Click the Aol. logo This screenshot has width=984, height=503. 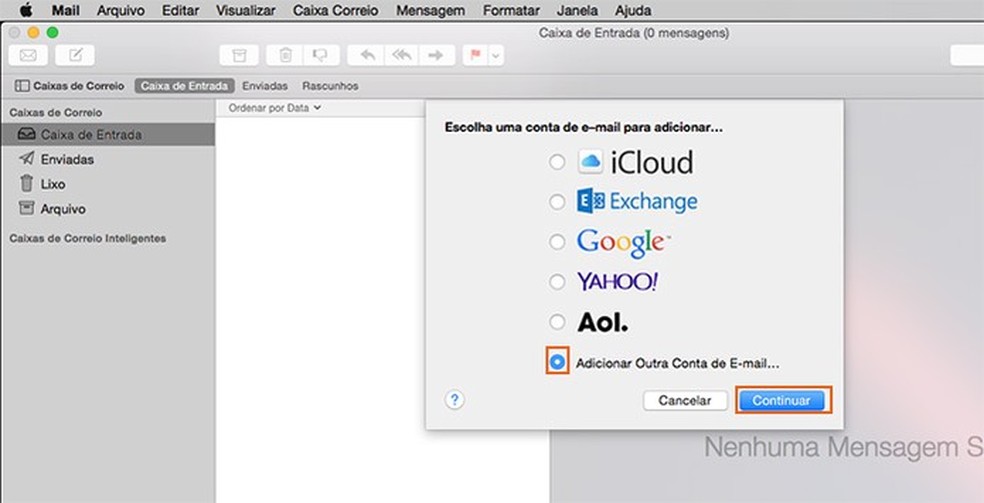pyautogui.click(x=602, y=322)
